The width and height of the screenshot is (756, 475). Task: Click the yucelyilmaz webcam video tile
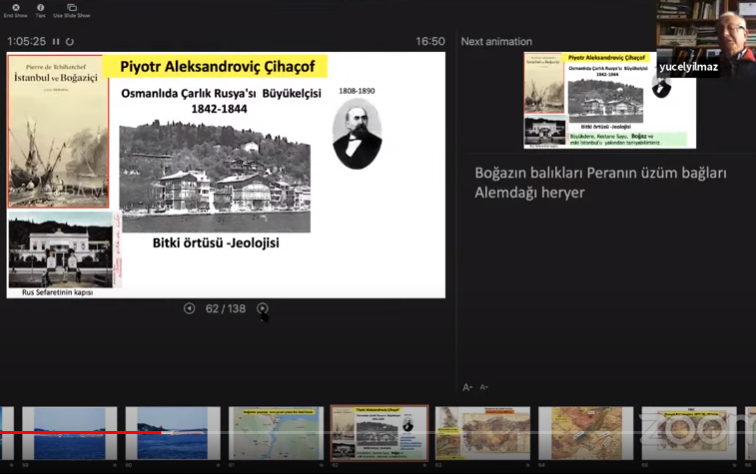click(x=706, y=39)
